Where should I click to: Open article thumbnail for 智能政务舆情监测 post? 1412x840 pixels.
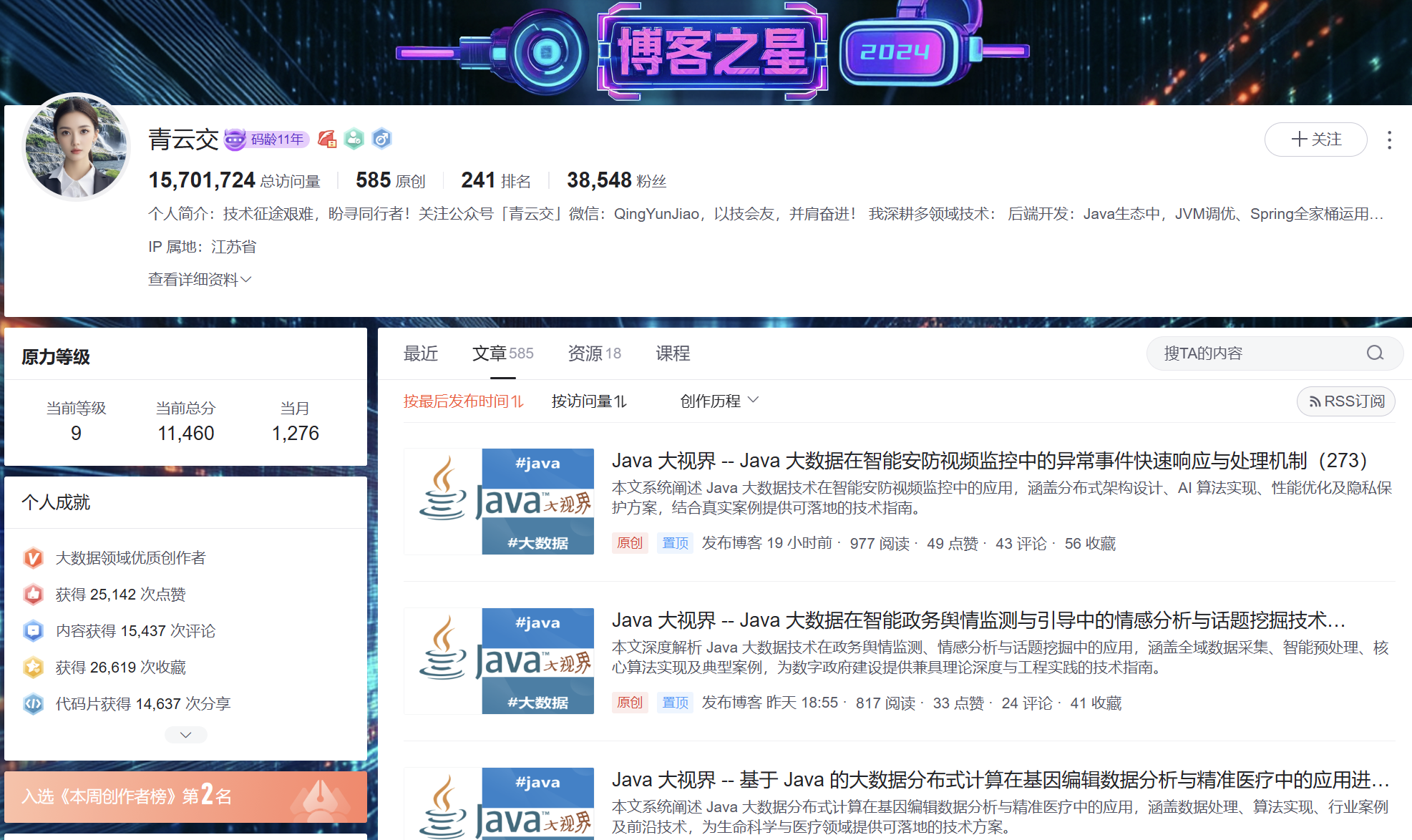[499, 661]
